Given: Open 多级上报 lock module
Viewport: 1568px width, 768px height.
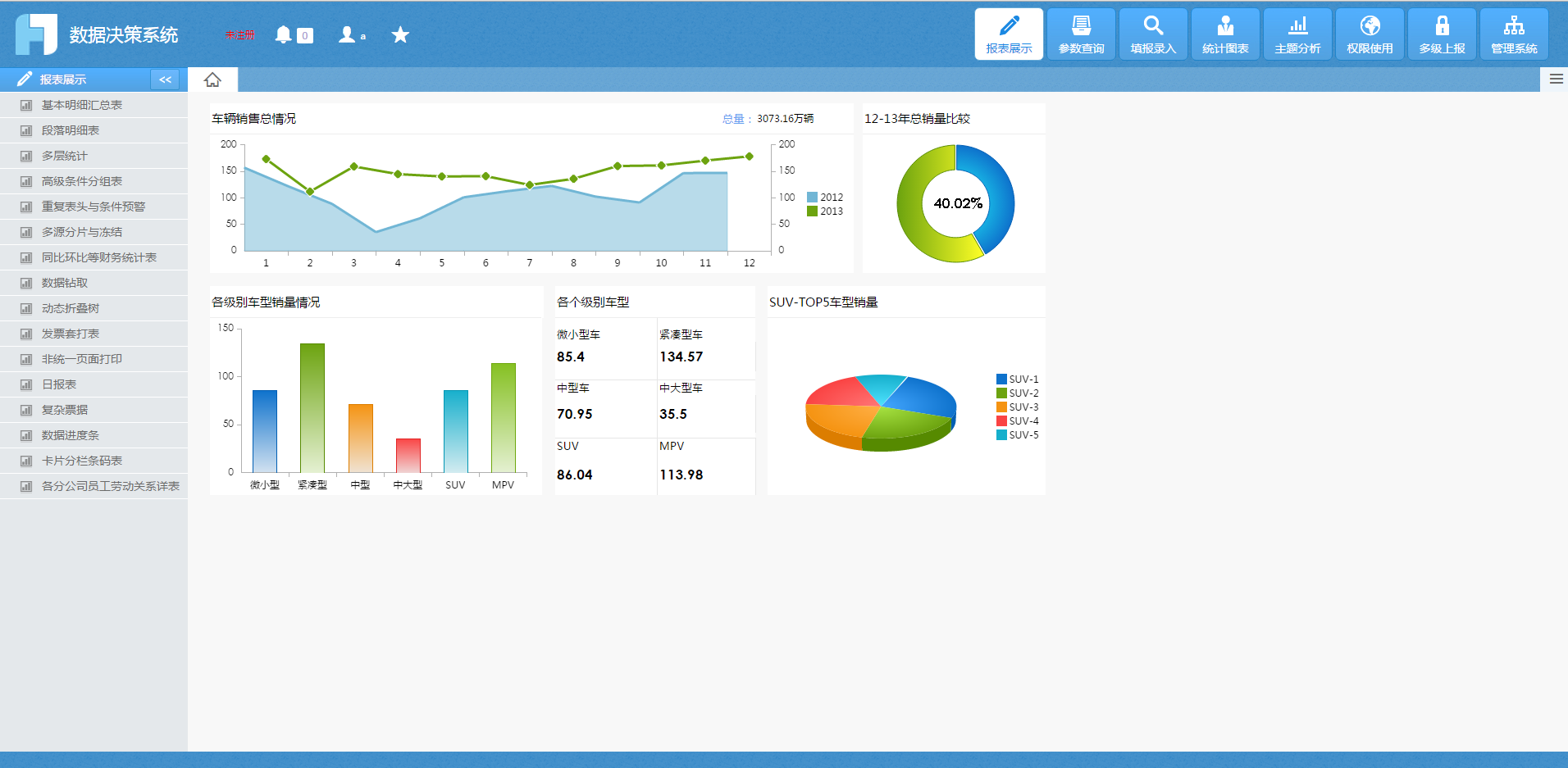Looking at the screenshot, I should tap(1442, 34).
